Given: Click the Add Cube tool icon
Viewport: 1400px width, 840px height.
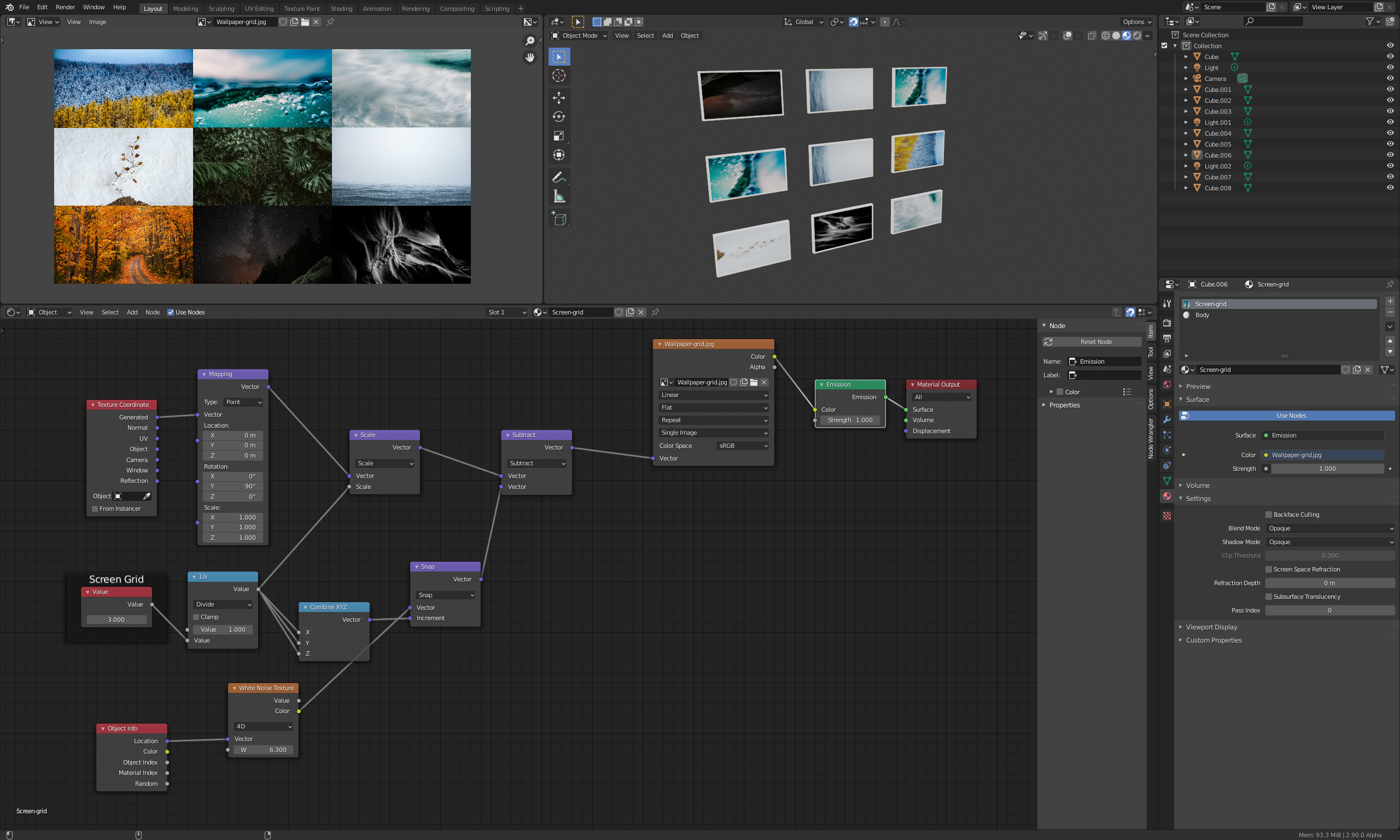Looking at the screenshot, I should click(x=558, y=219).
